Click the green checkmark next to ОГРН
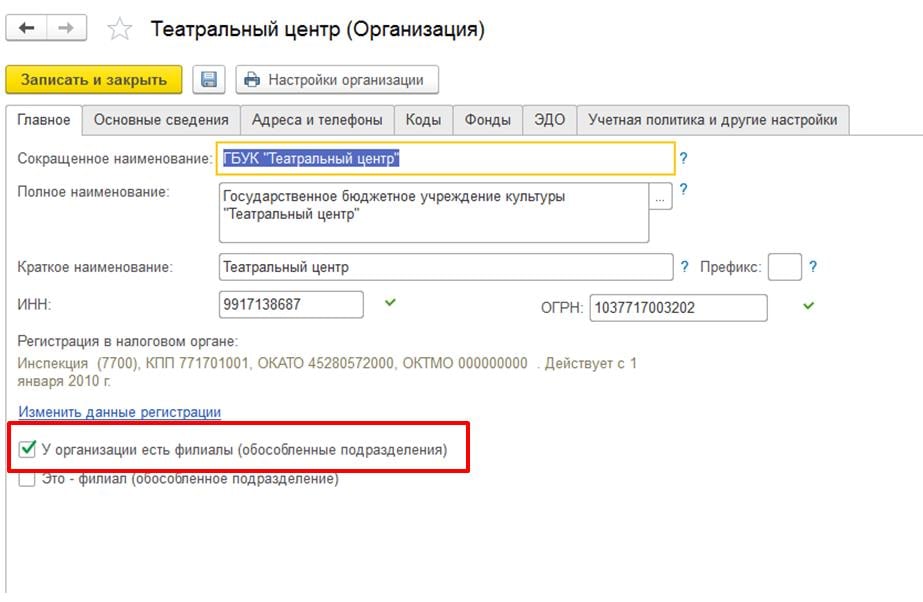923x602 pixels. [809, 305]
